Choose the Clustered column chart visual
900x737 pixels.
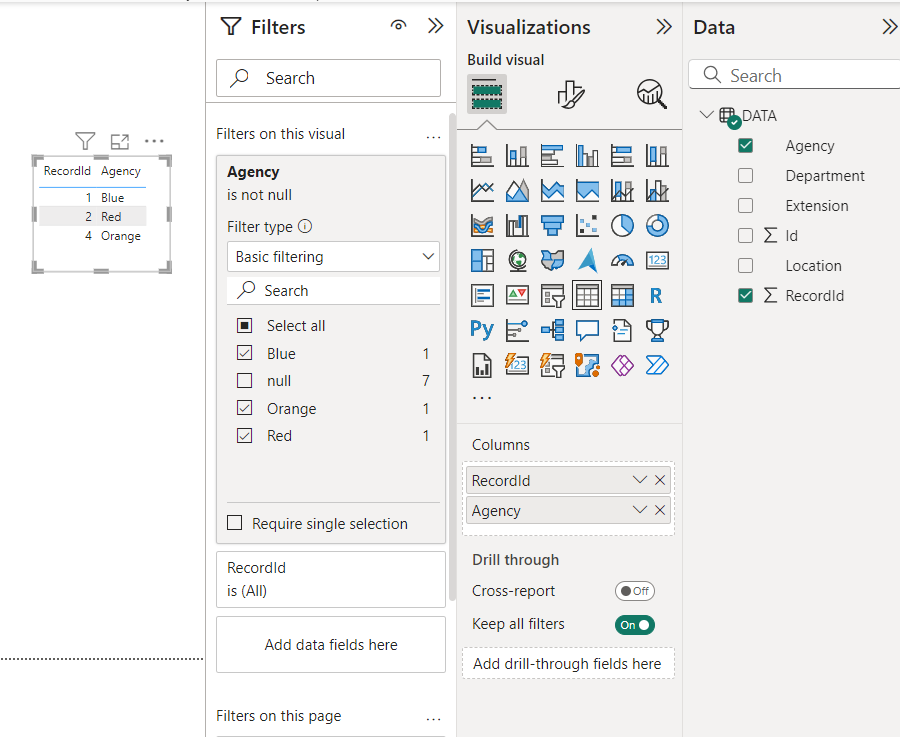587,156
